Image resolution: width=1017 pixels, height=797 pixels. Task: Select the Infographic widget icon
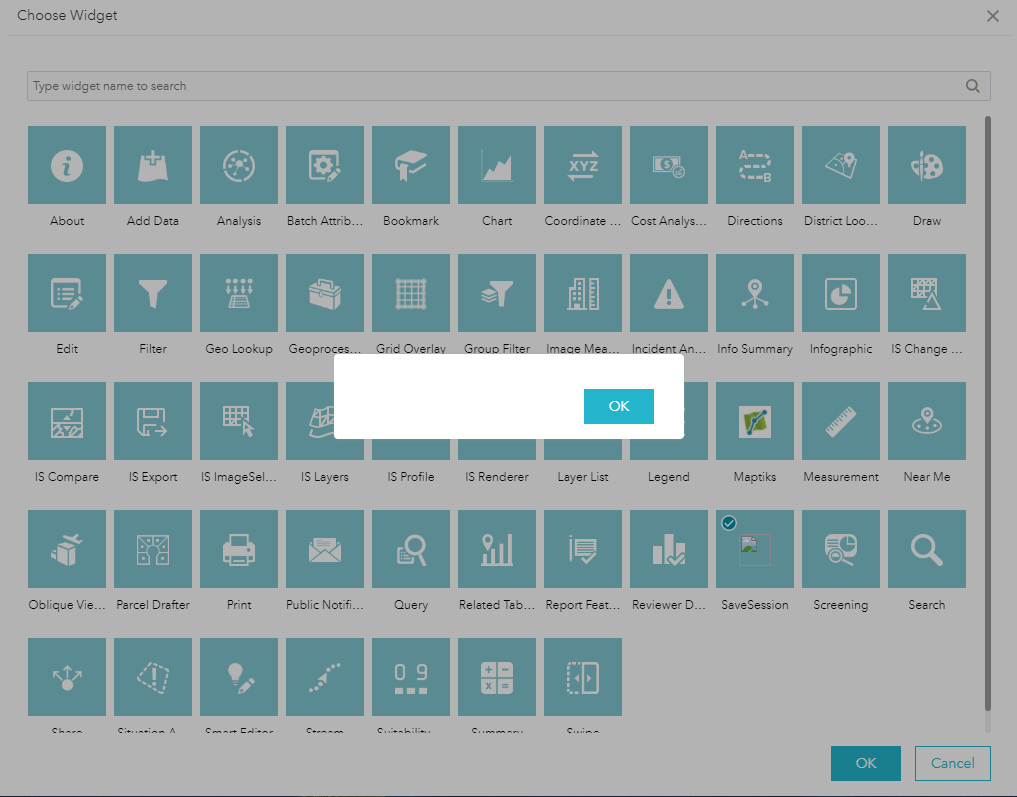pyautogui.click(x=840, y=293)
